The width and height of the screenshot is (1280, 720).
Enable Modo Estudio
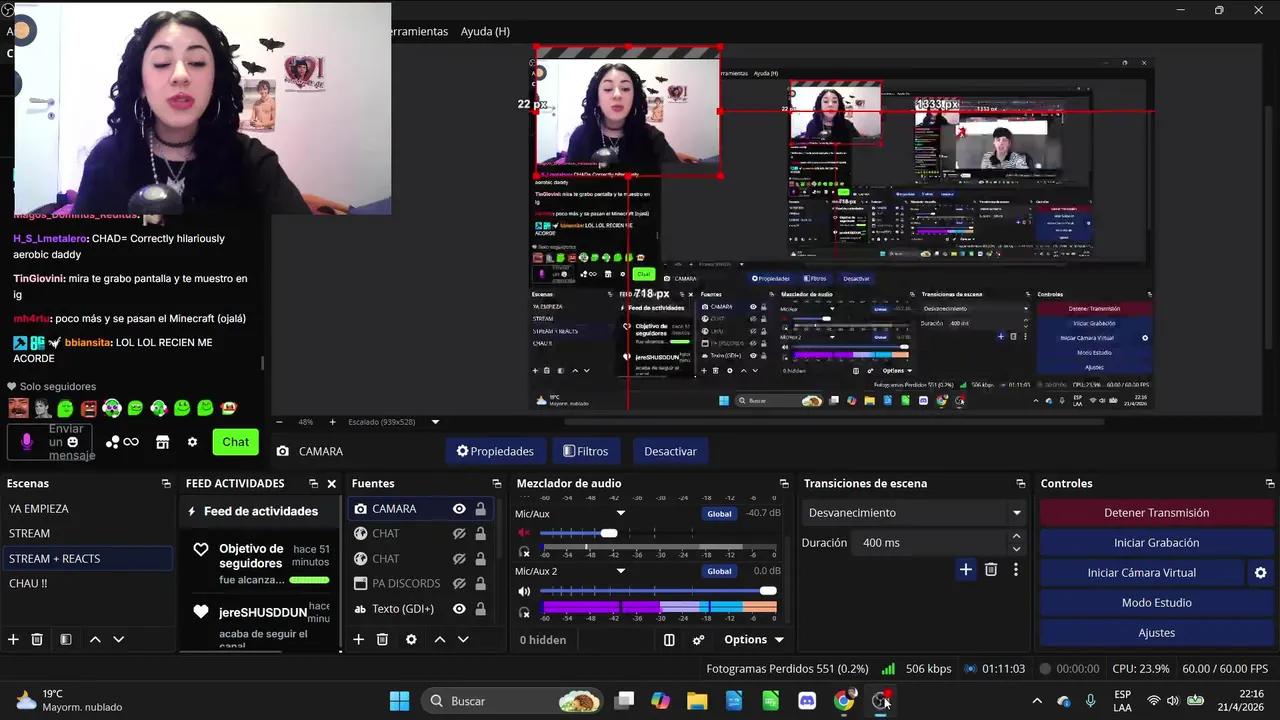1156,603
